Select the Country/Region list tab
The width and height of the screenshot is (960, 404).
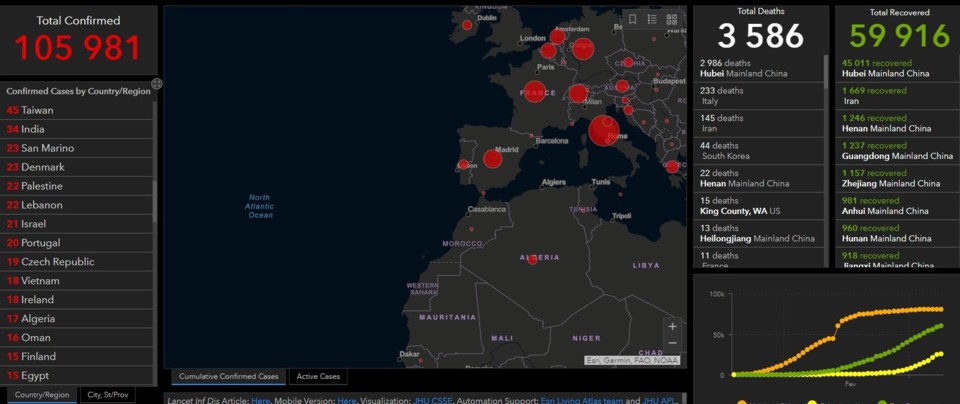pyautogui.click(x=41, y=395)
